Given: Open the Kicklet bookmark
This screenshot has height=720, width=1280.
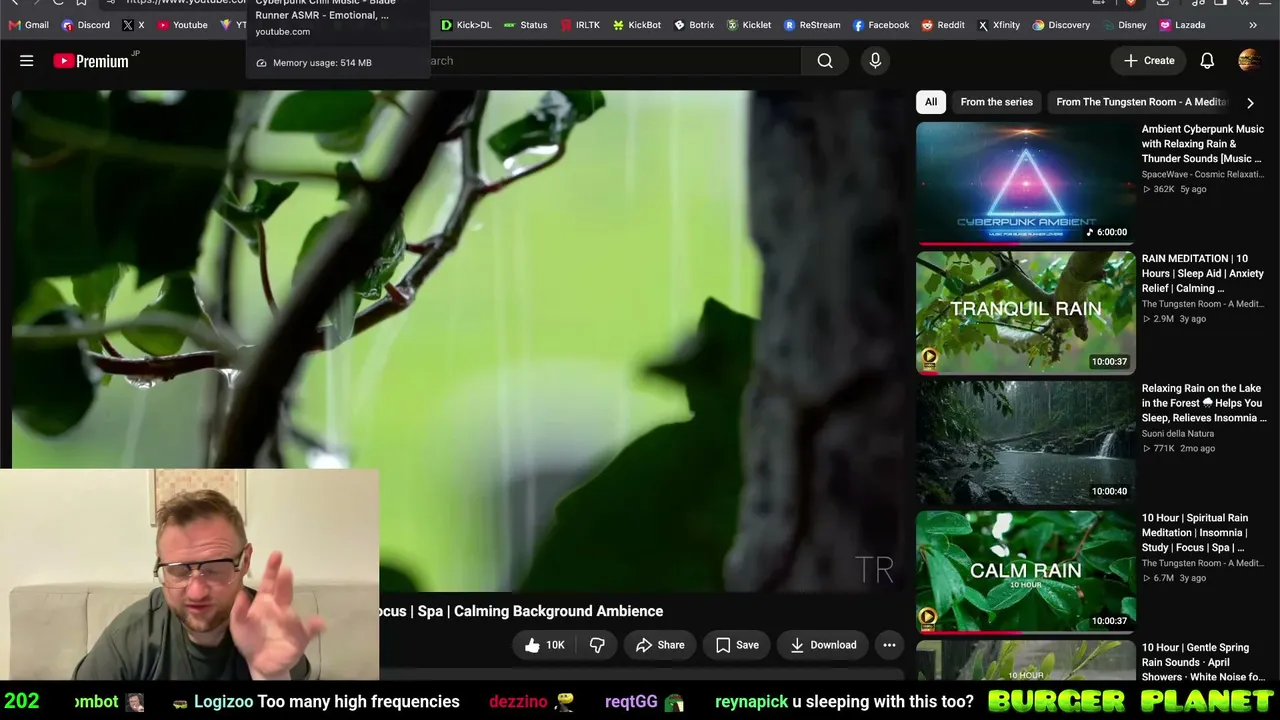Looking at the screenshot, I should tap(749, 25).
